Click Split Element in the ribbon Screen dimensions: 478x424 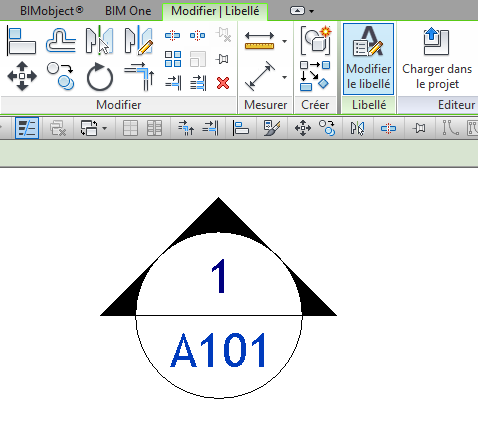coord(173,35)
